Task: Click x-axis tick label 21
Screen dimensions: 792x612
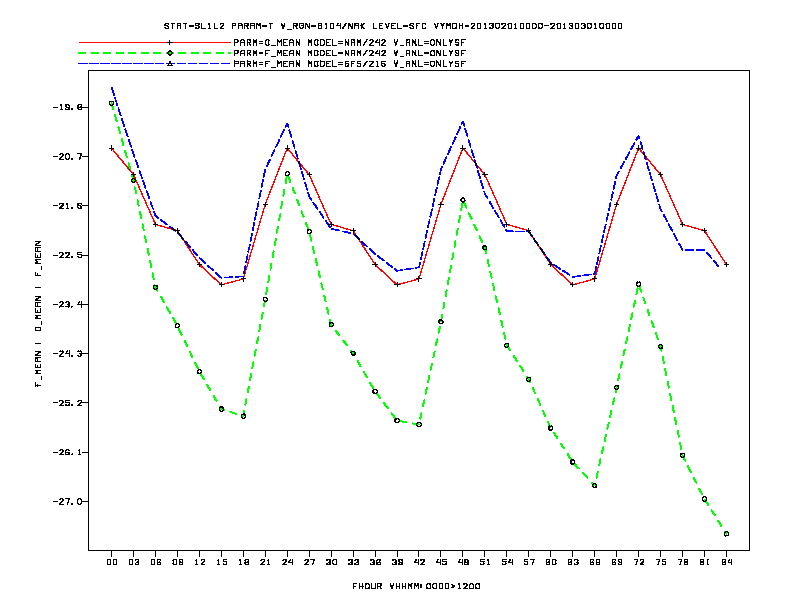Action: 265,562
